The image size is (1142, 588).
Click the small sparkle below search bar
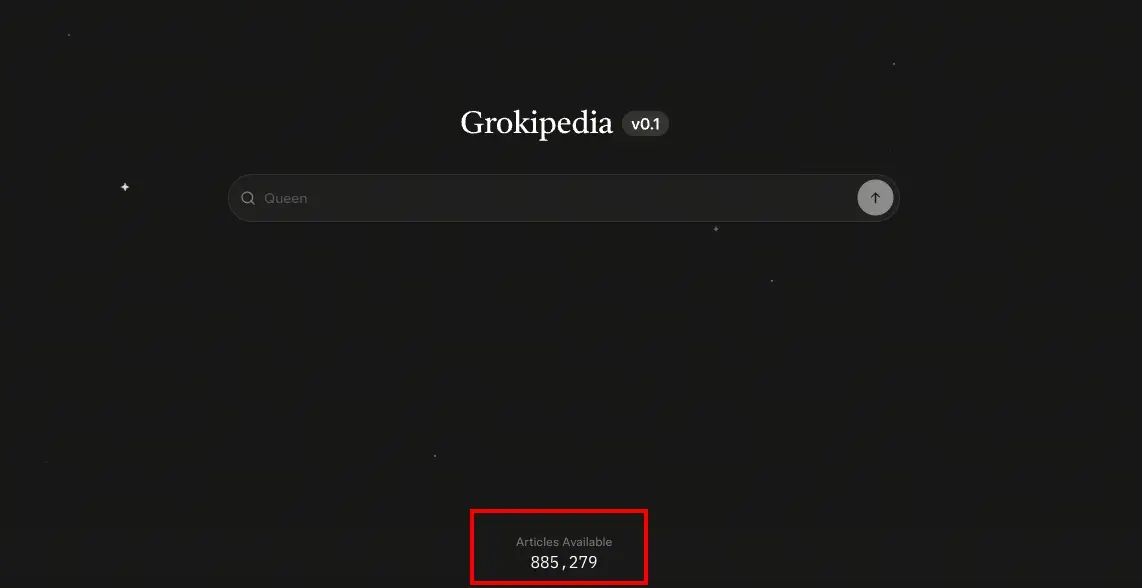[x=716, y=229]
